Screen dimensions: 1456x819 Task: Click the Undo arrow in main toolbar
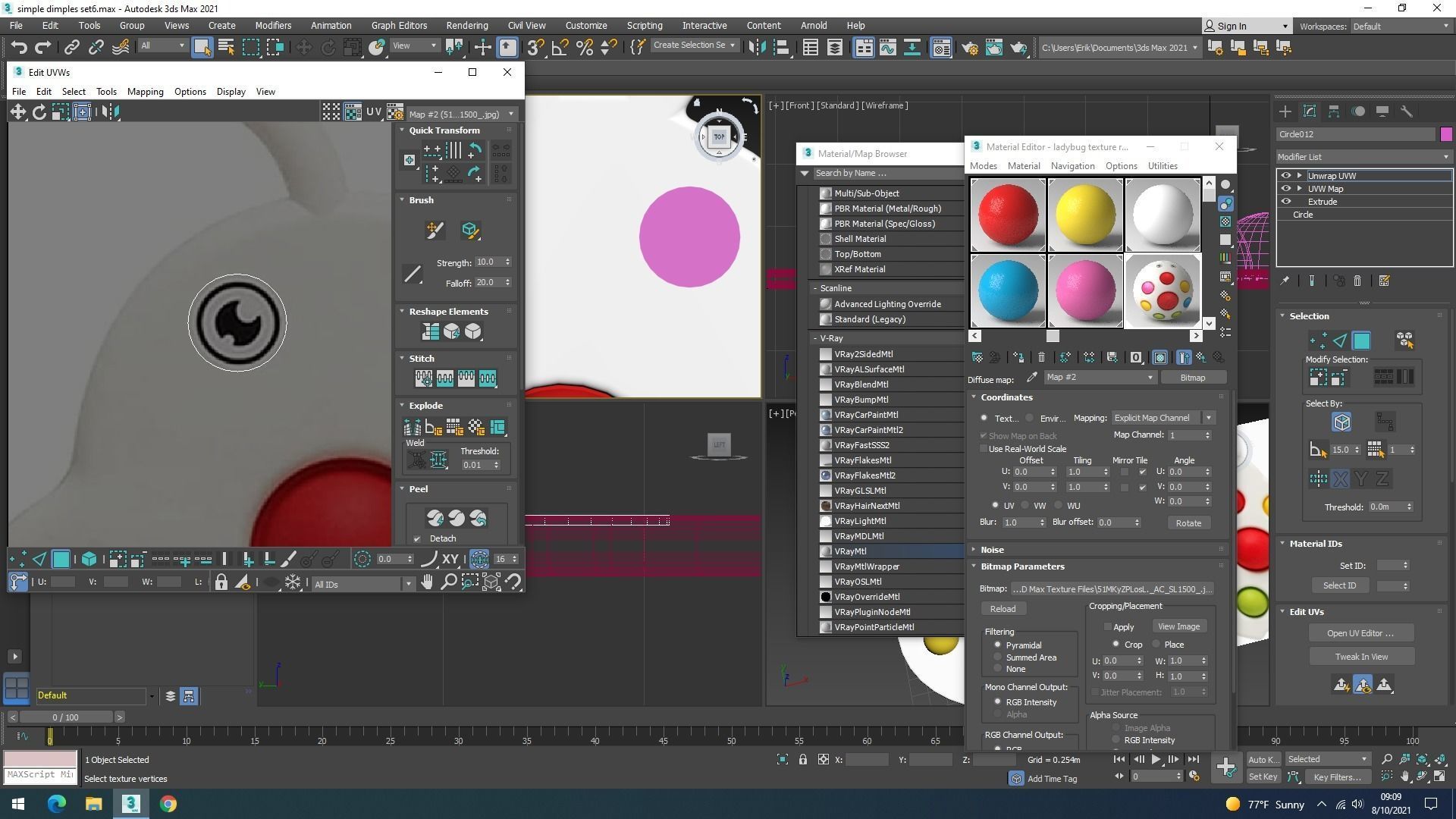[x=18, y=48]
